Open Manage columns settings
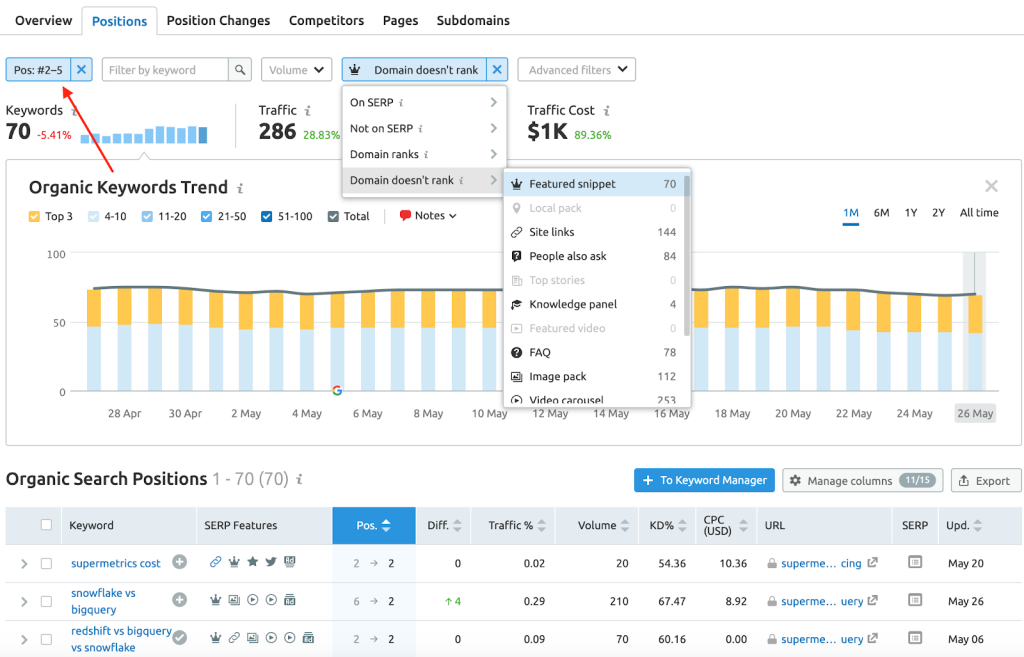 (862, 480)
